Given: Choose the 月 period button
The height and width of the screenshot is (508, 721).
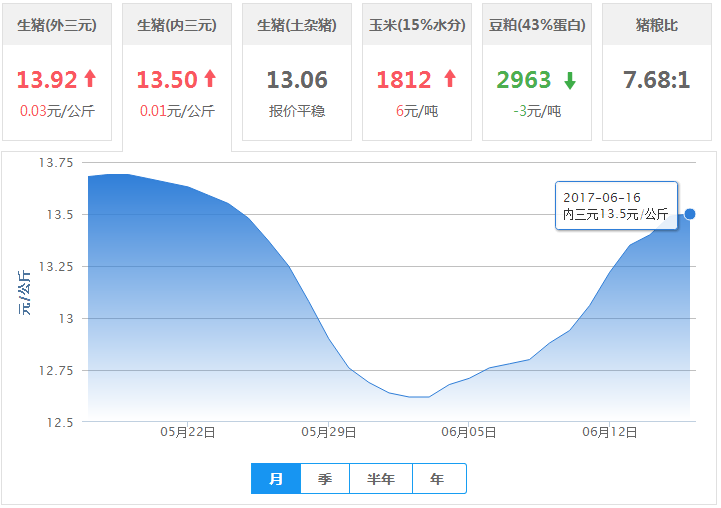Looking at the screenshot, I should [x=276, y=479].
